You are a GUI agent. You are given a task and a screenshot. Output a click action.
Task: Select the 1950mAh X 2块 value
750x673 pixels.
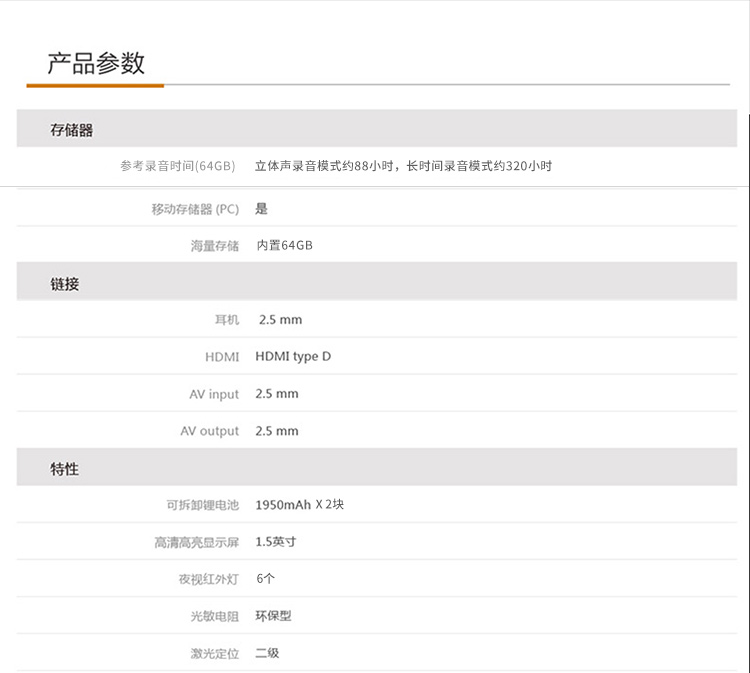(x=300, y=505)
